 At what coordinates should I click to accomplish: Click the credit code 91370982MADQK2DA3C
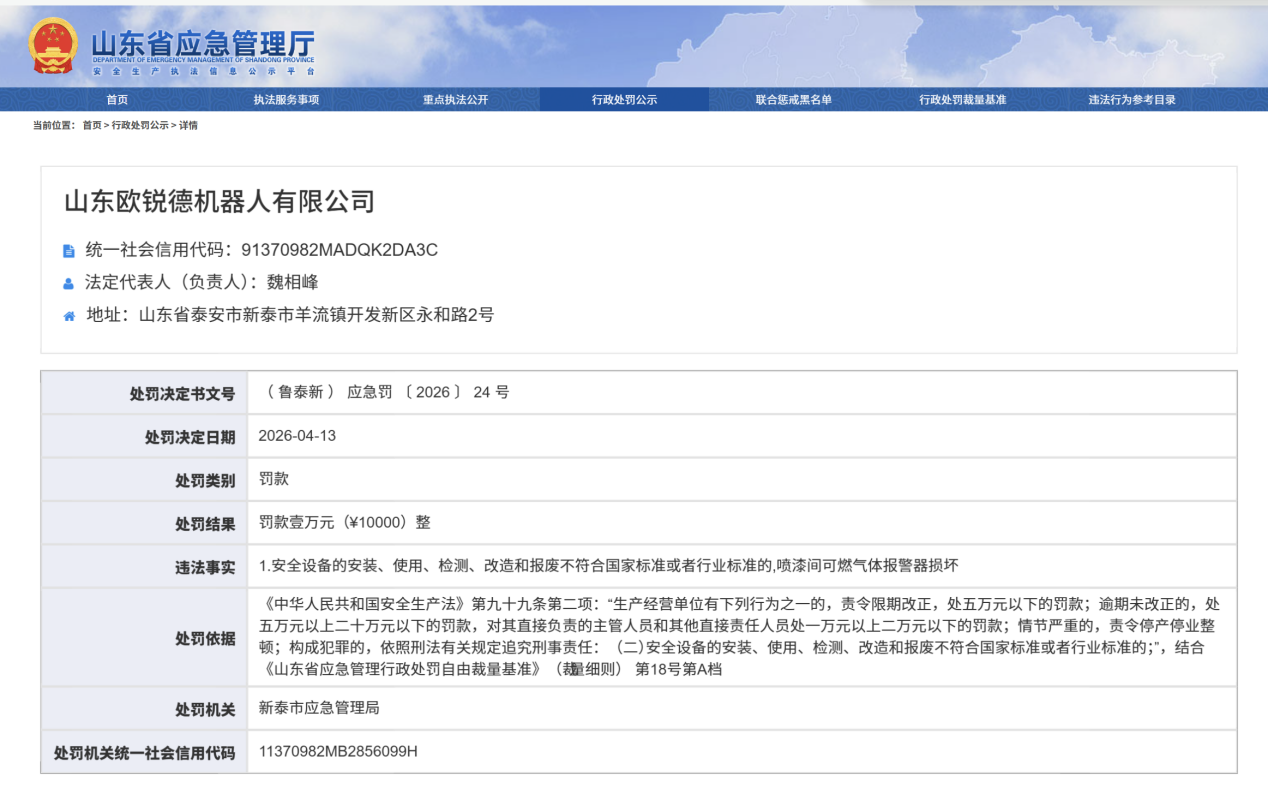point(340,250)
